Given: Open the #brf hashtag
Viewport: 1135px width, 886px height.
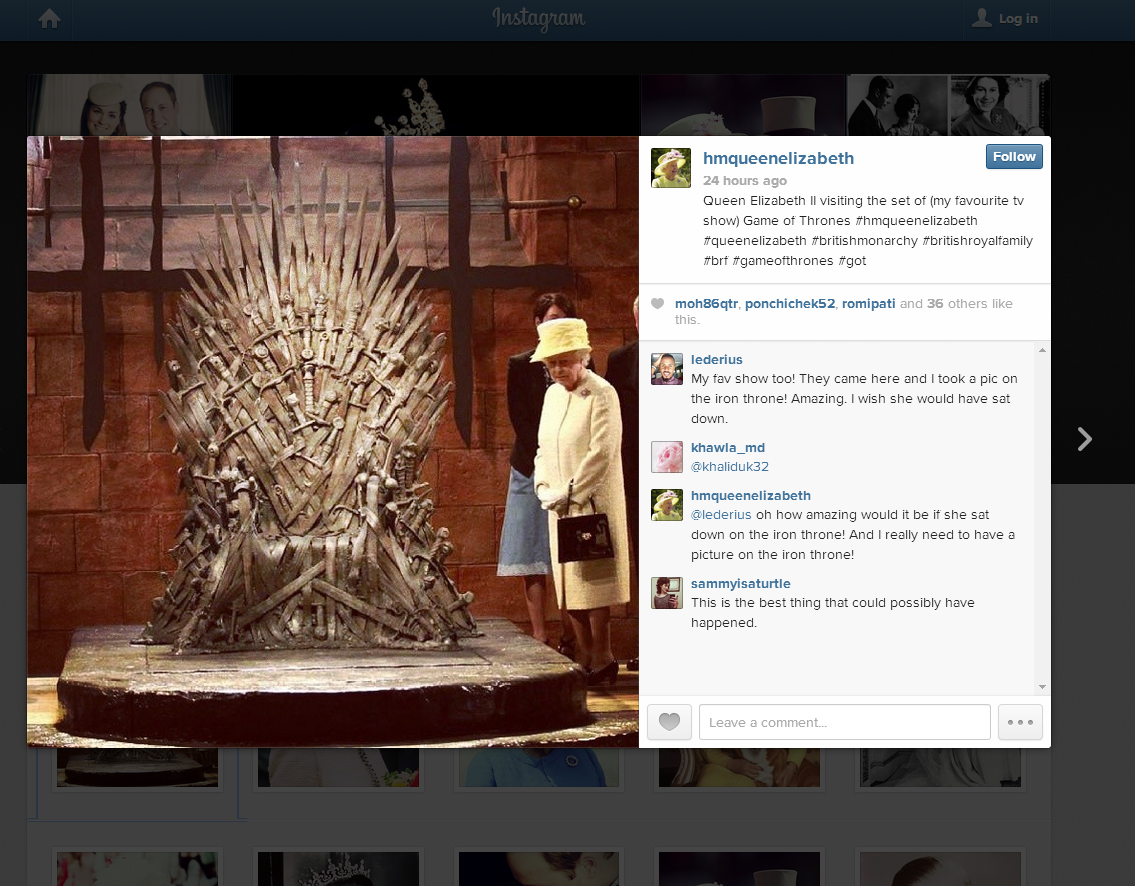Looking at the screenshot, I should coord(715,261).
